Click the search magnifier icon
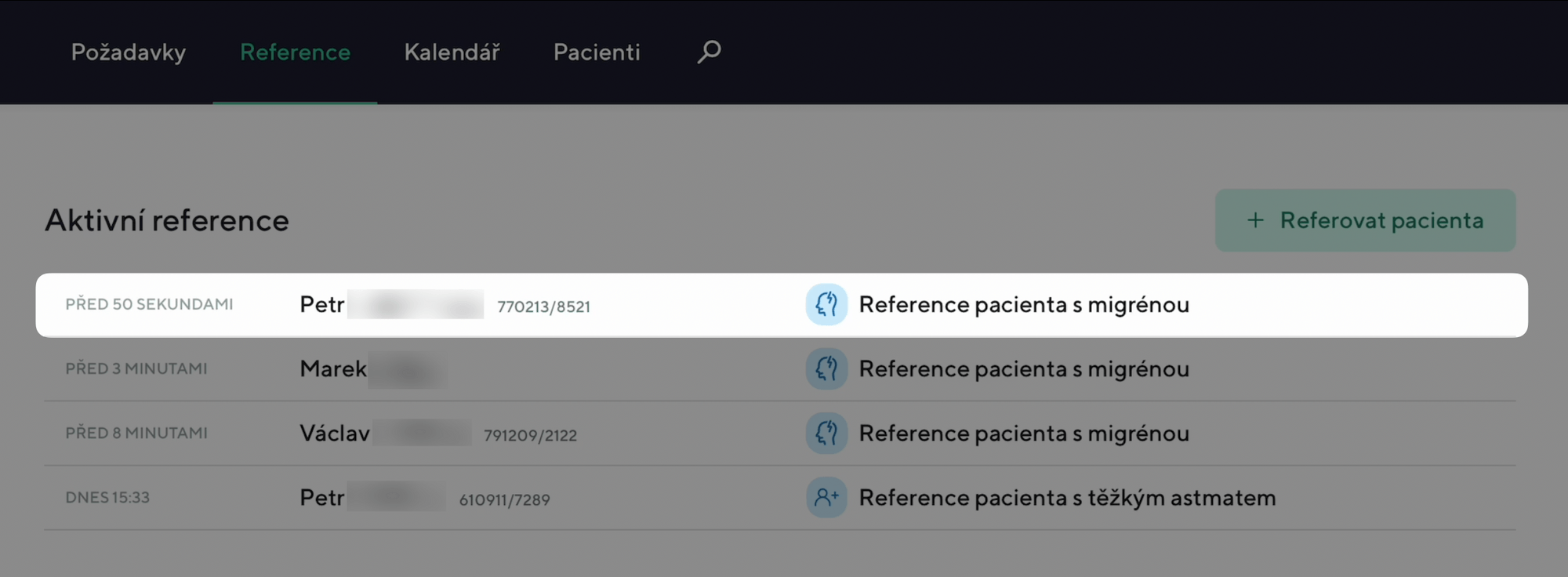Viewport: 1568px width, 577px height. [x=709, y=52]
